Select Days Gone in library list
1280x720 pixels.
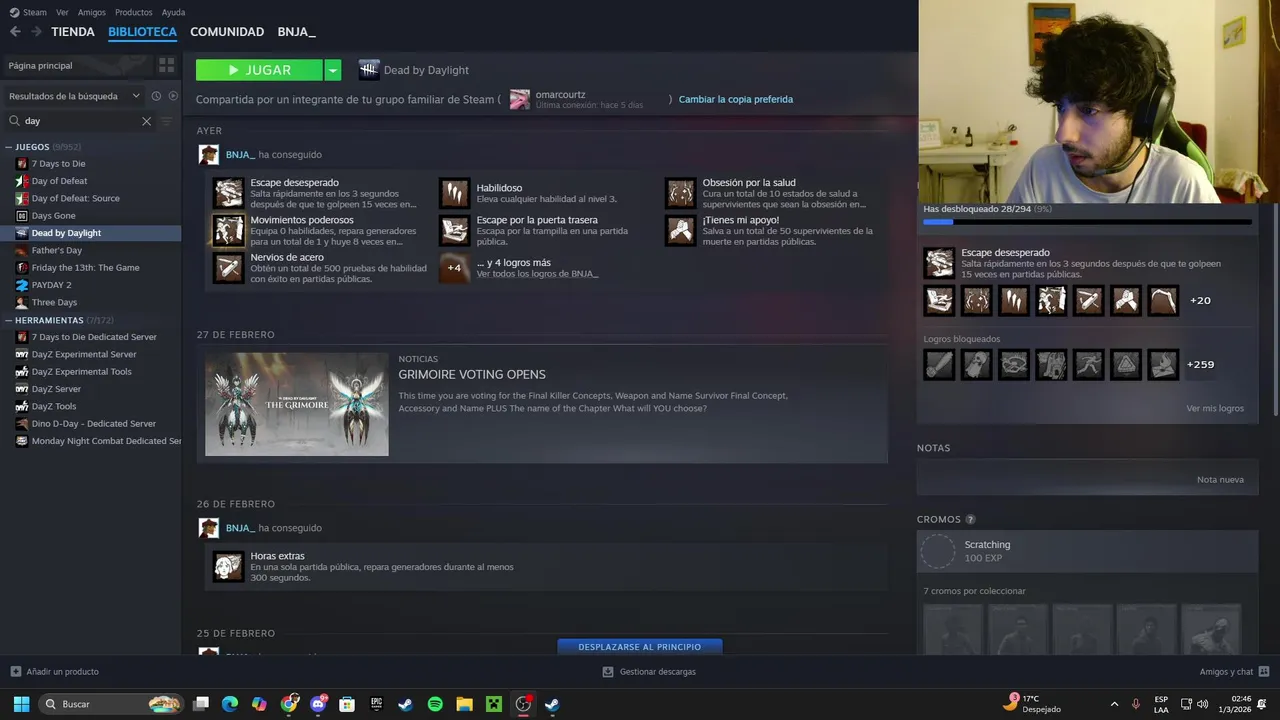(x=53, y=215)
